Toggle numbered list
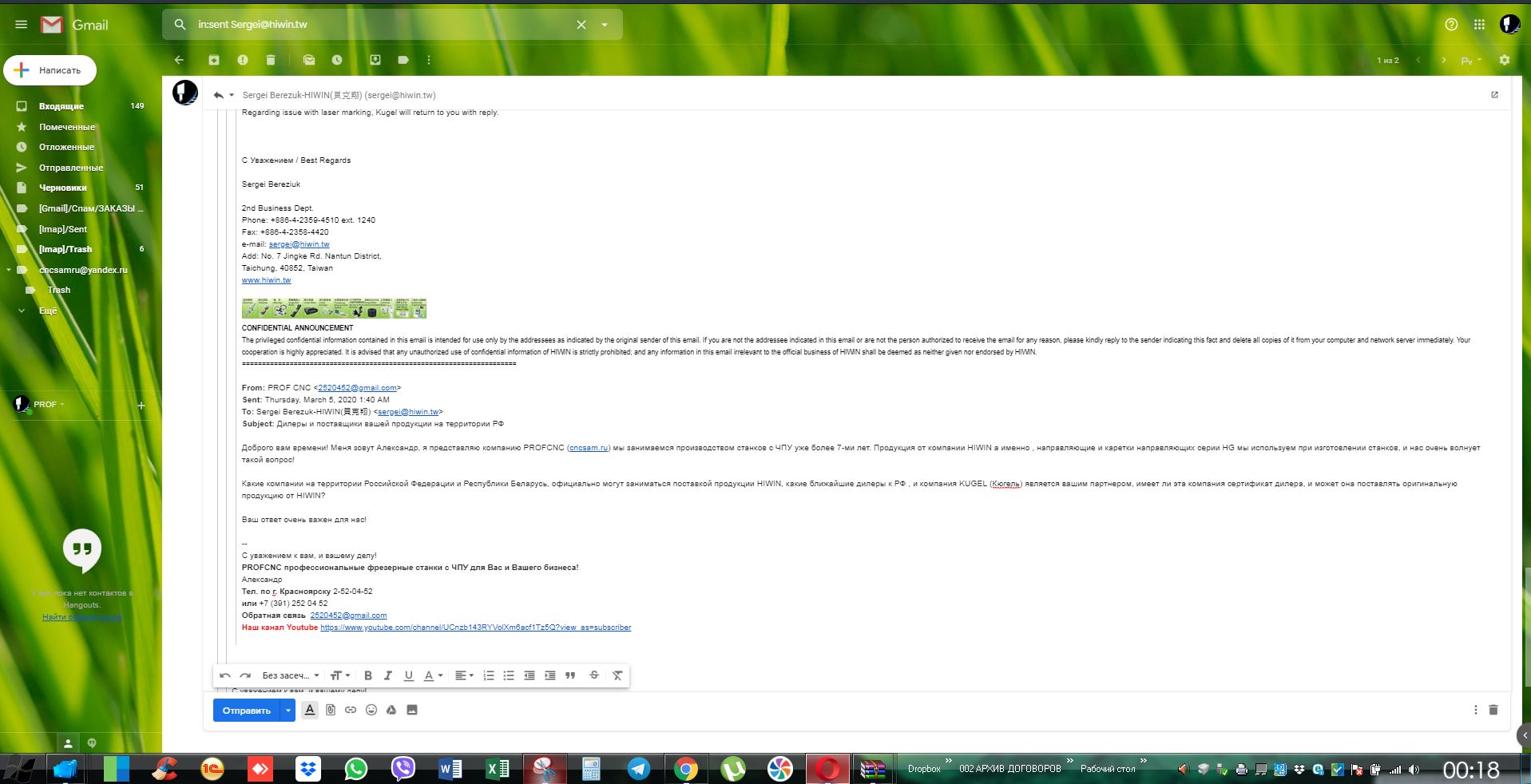Viewport: 1531px width, 784px height. (x=489, y=675)
